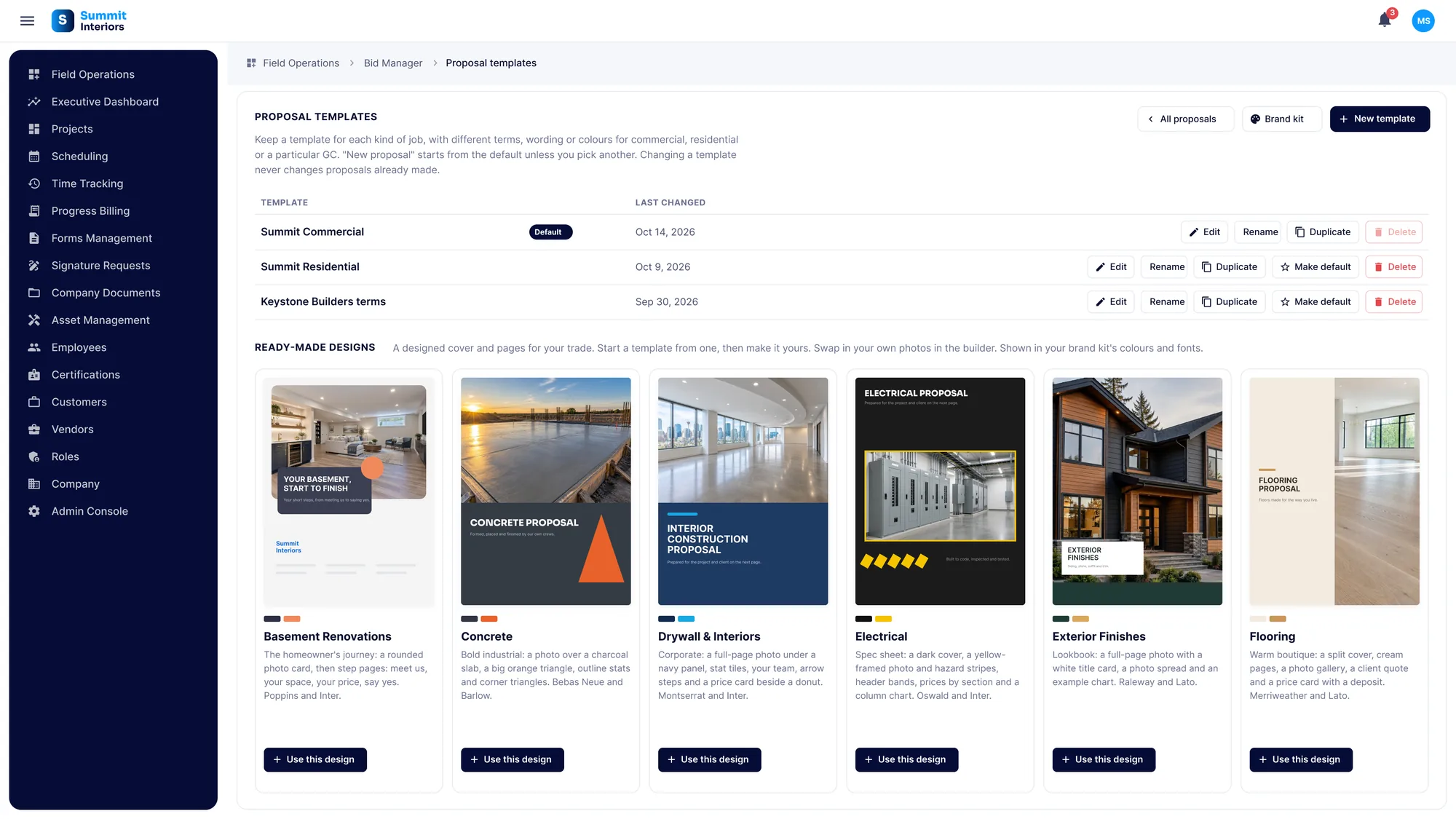Use the Concrete design
Viewport: 1456px width, 819px height.
pyautogui.click(x=513, y=759)
